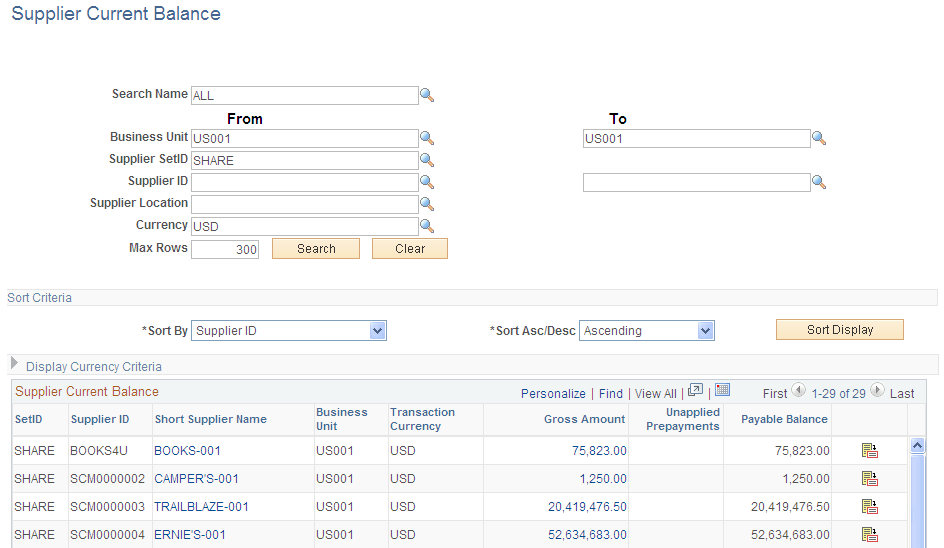The image size is (944, 548).
Task: Jump to First rows link
Action: (x=775, y=393)
